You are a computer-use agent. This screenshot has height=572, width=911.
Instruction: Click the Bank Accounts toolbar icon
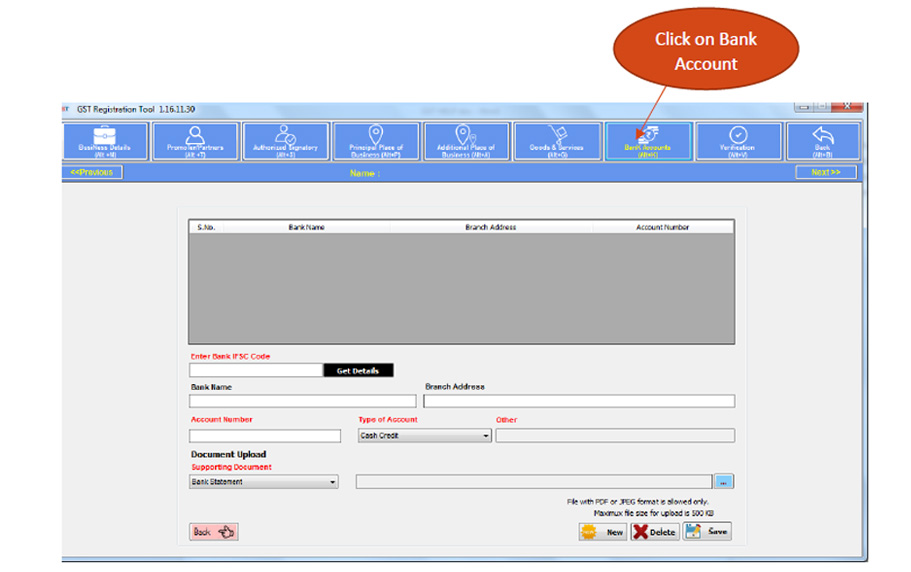pos(647,141)
